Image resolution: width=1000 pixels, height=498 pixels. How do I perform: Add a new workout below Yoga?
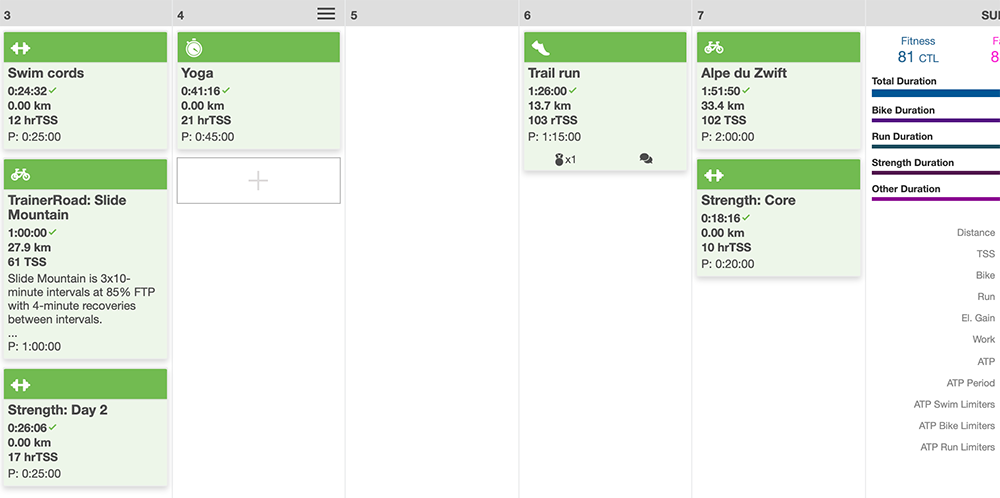[258, 180]
